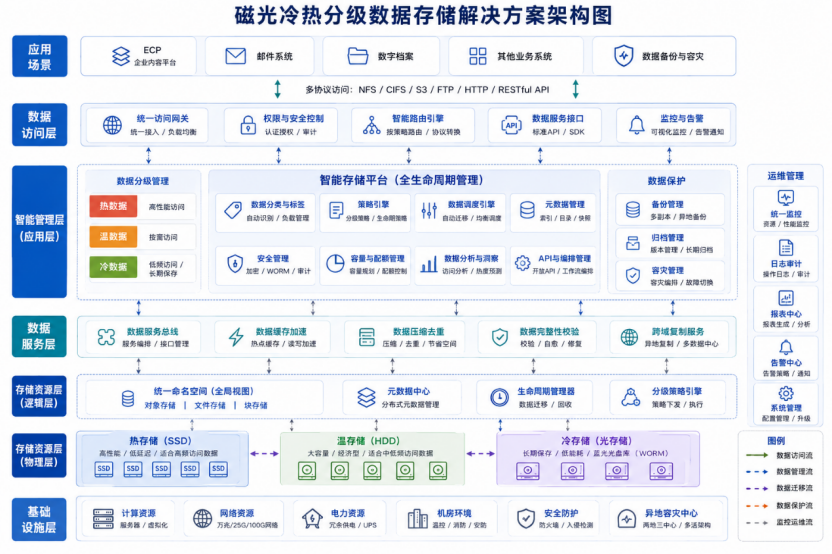
Task: Click the 应用场景 layer label
Action: click(40, 56)
